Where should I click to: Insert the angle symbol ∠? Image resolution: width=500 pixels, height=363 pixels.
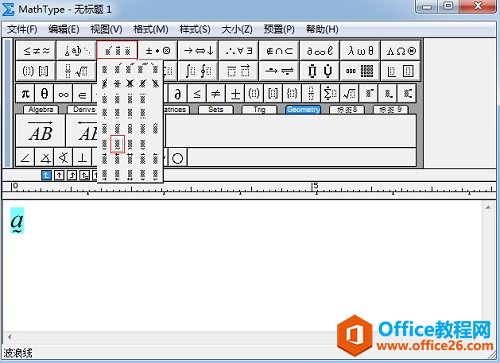(25, 158)
